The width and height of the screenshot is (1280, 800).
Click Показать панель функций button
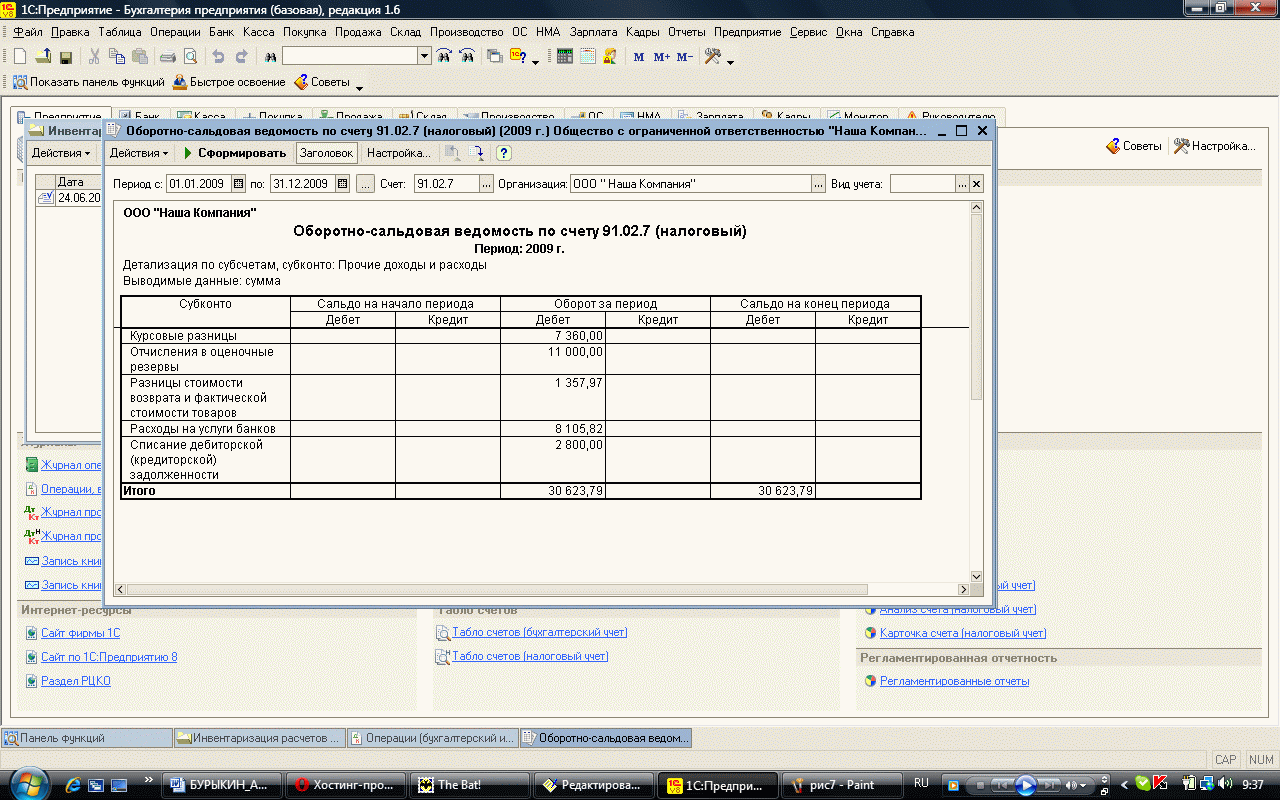click(x=89, y=82)
